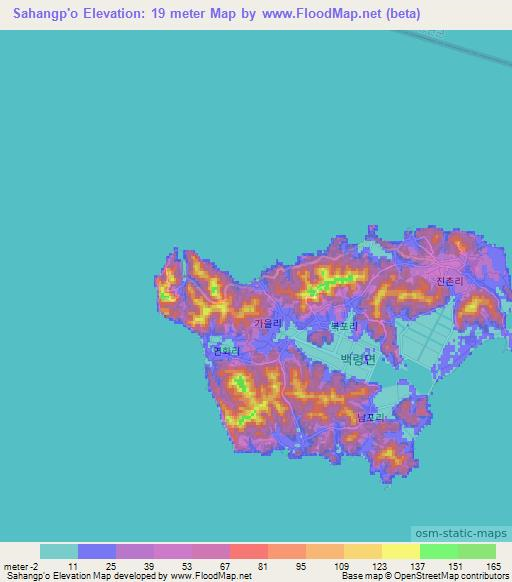Screen dimensions: 512x582
Task: Click the map label '연화리'
Action: coord(226,351)
